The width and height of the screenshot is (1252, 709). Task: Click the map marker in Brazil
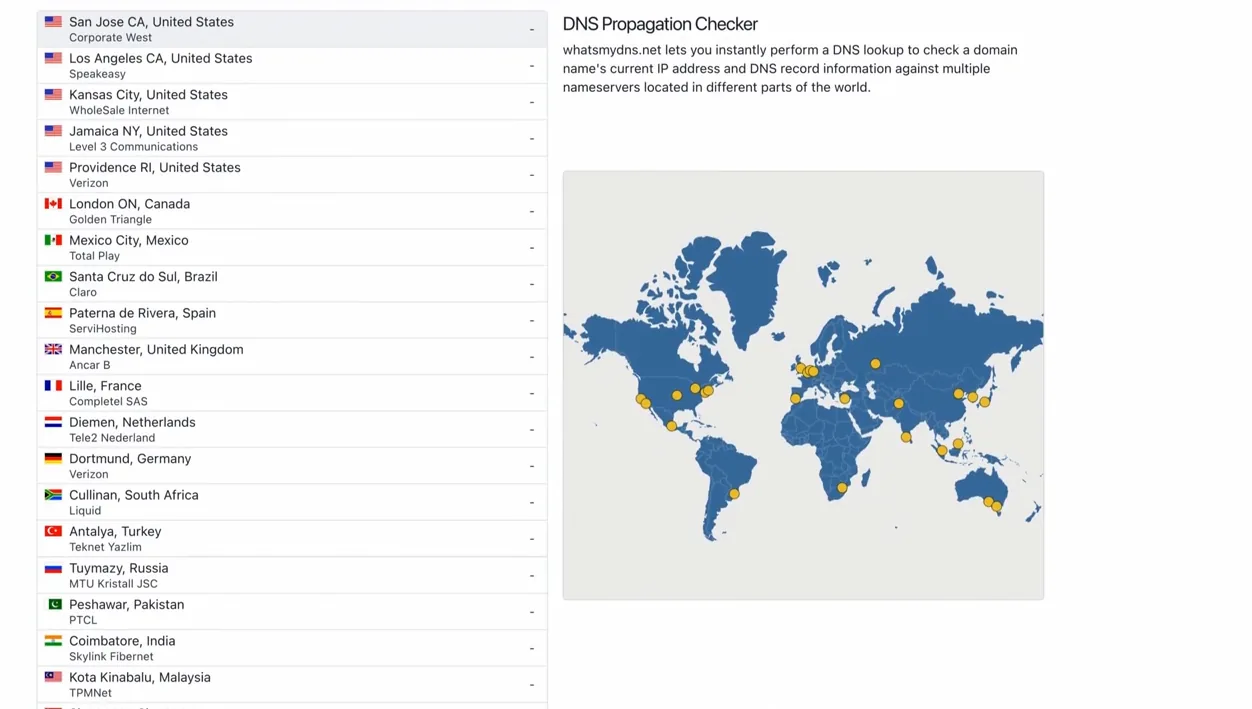pyautogui.click(x=734, y=494)
